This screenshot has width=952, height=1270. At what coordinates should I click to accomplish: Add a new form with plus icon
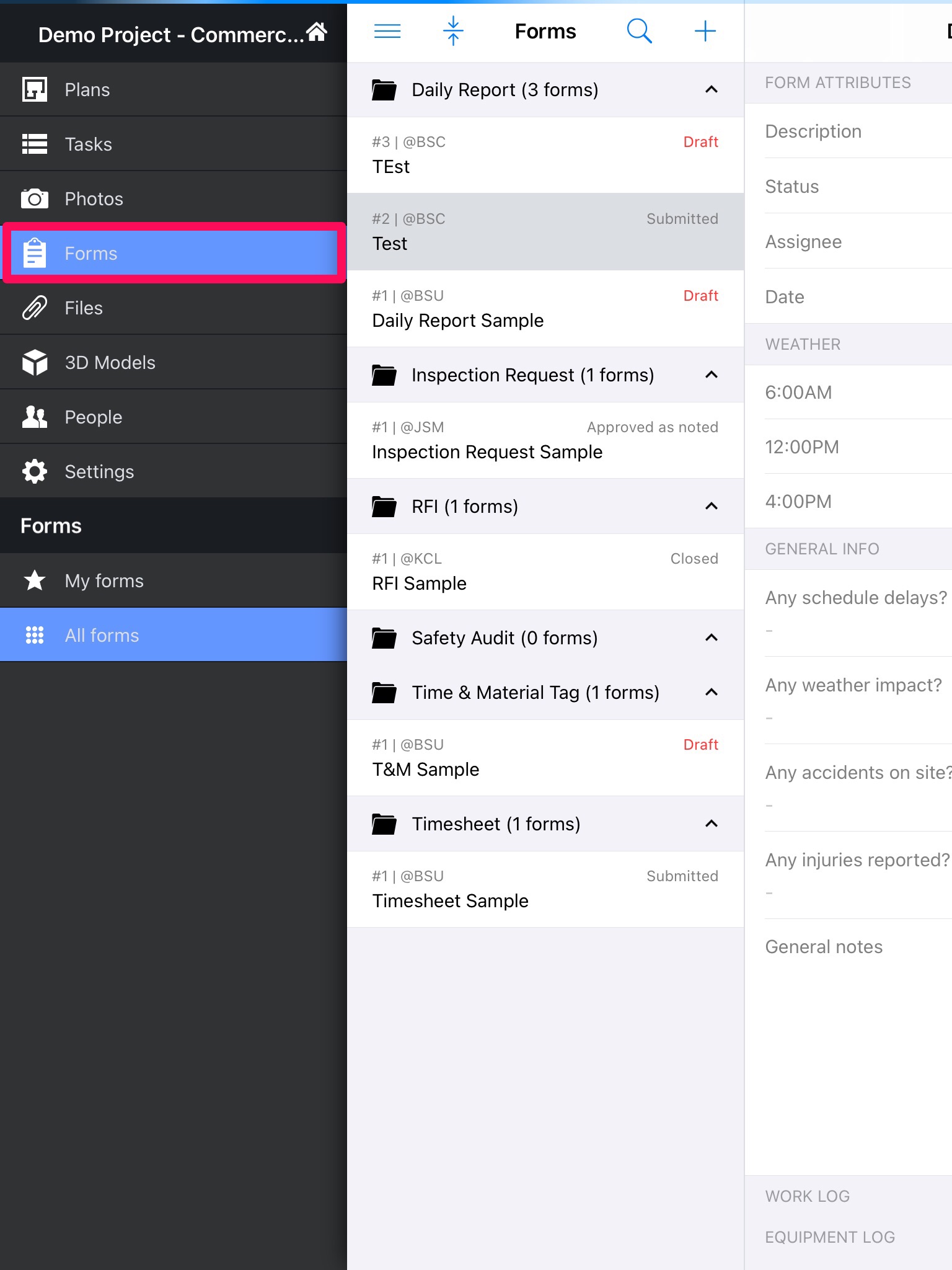tap(705, 31)
